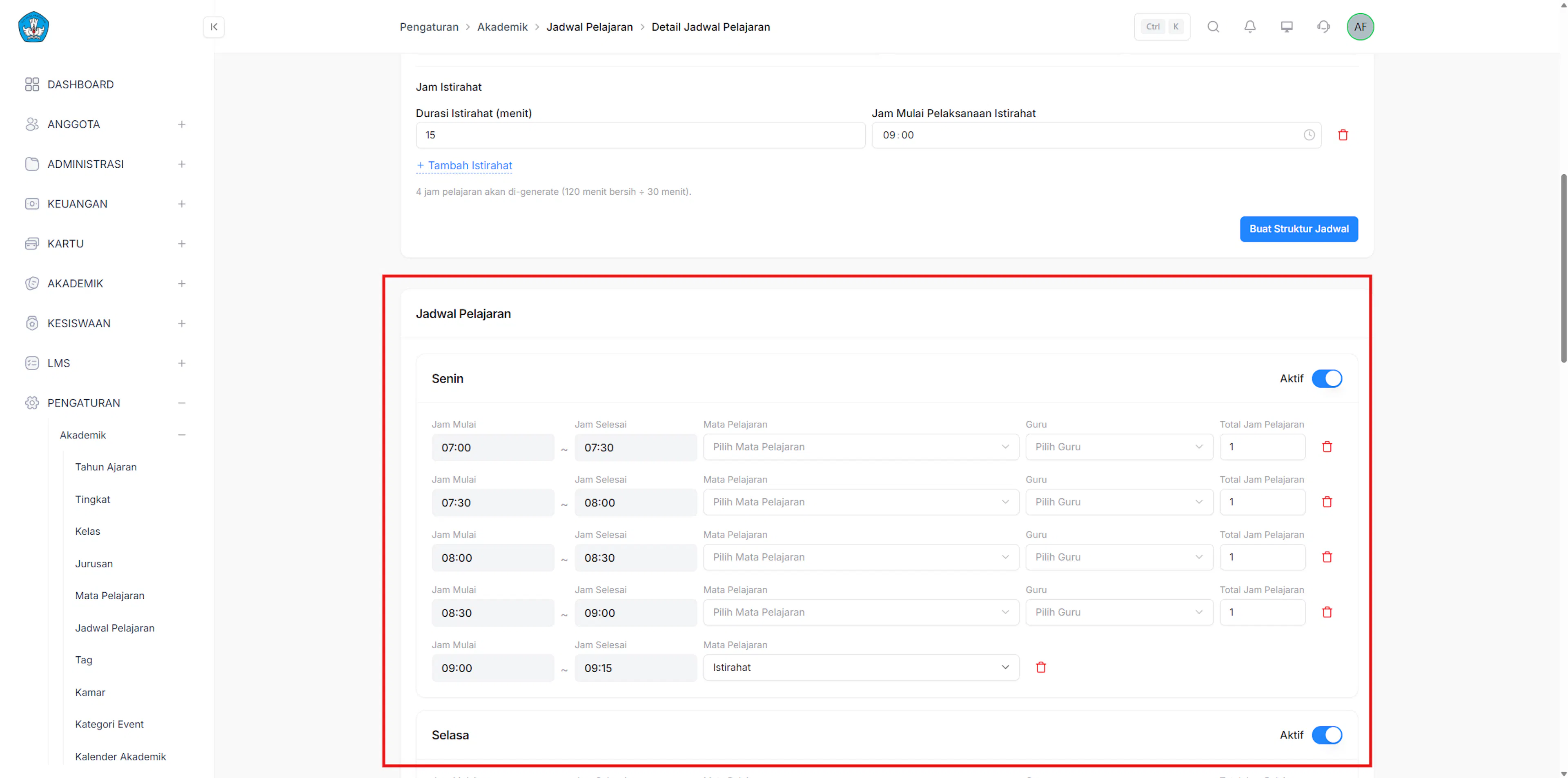Collapse the PENGATURAN menu minus sign
The height and width of the screenshot is (778, 1568).
point(181,403)
